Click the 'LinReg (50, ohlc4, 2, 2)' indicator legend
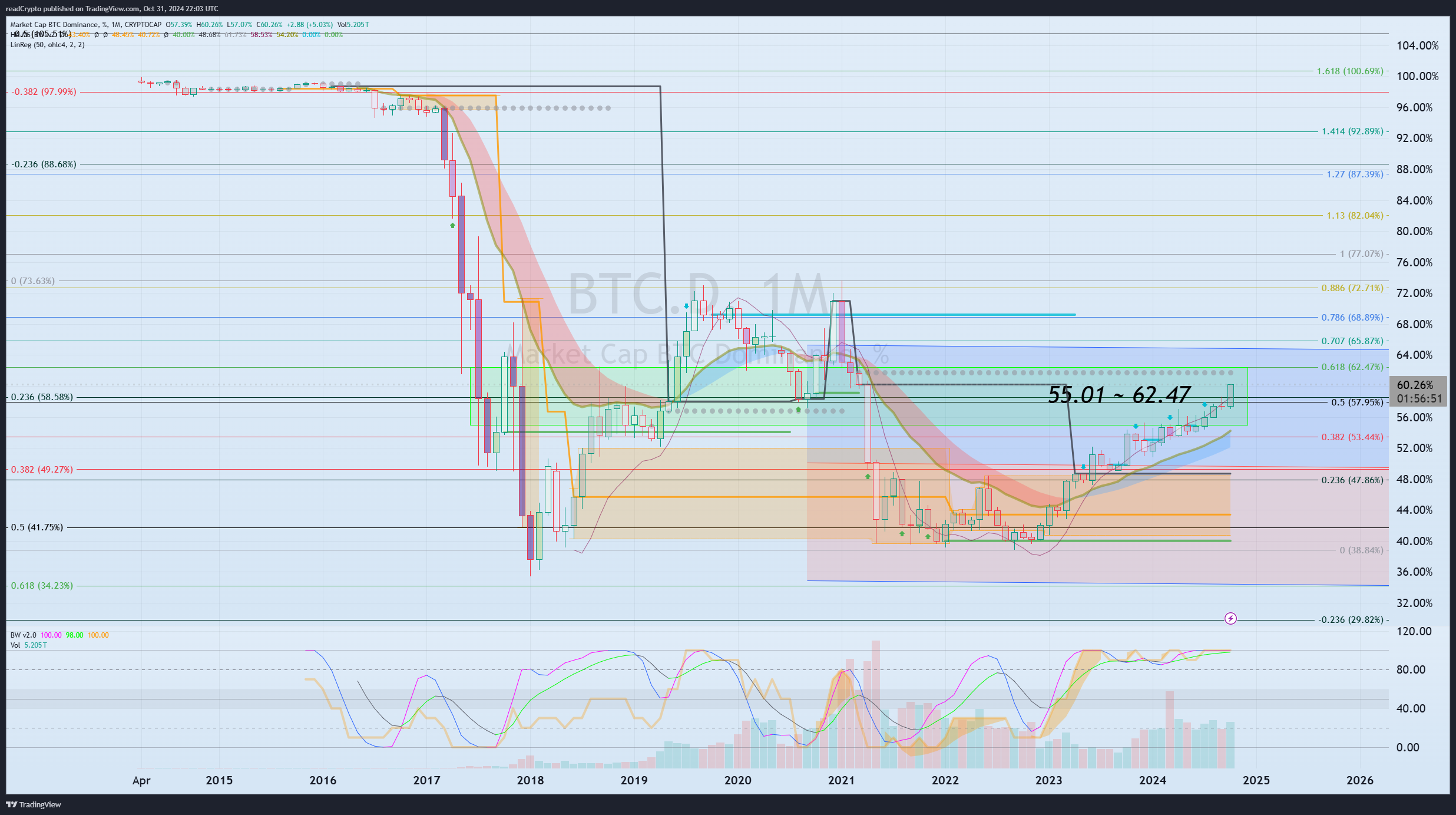1456x815 pixels. (x=47, y=45)
